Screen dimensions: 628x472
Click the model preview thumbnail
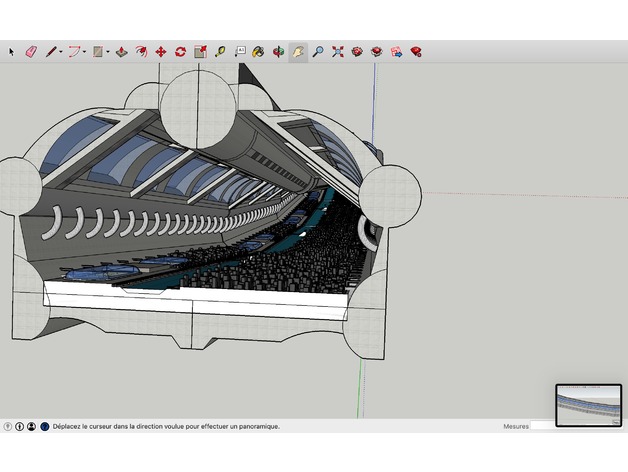click(588, 405)
